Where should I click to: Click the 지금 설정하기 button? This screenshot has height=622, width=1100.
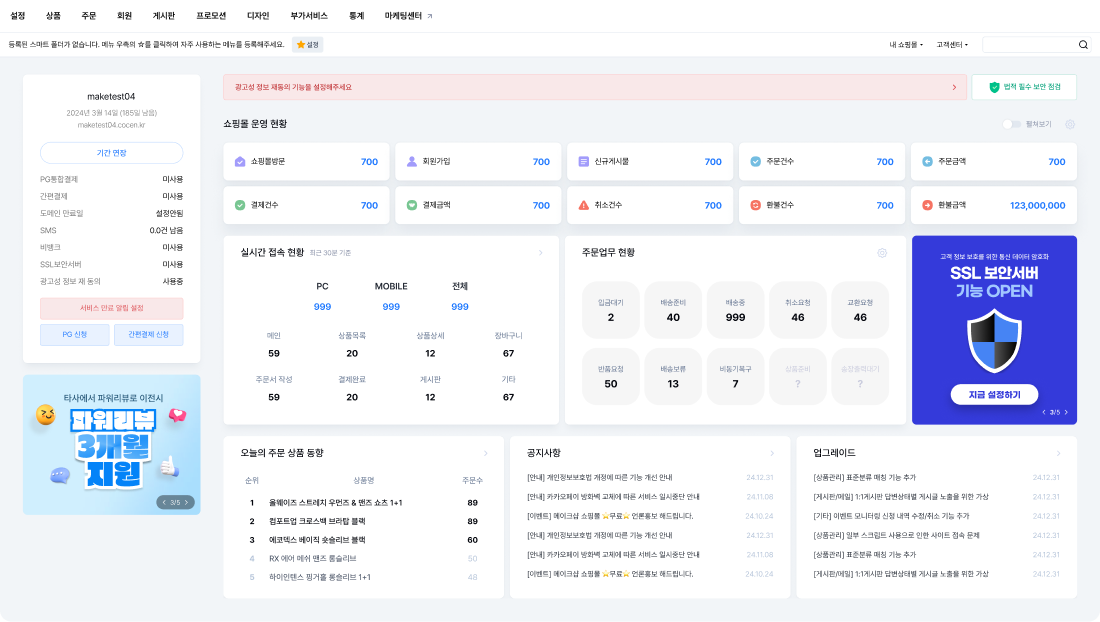pyautogui.click(x=994, y=395)
